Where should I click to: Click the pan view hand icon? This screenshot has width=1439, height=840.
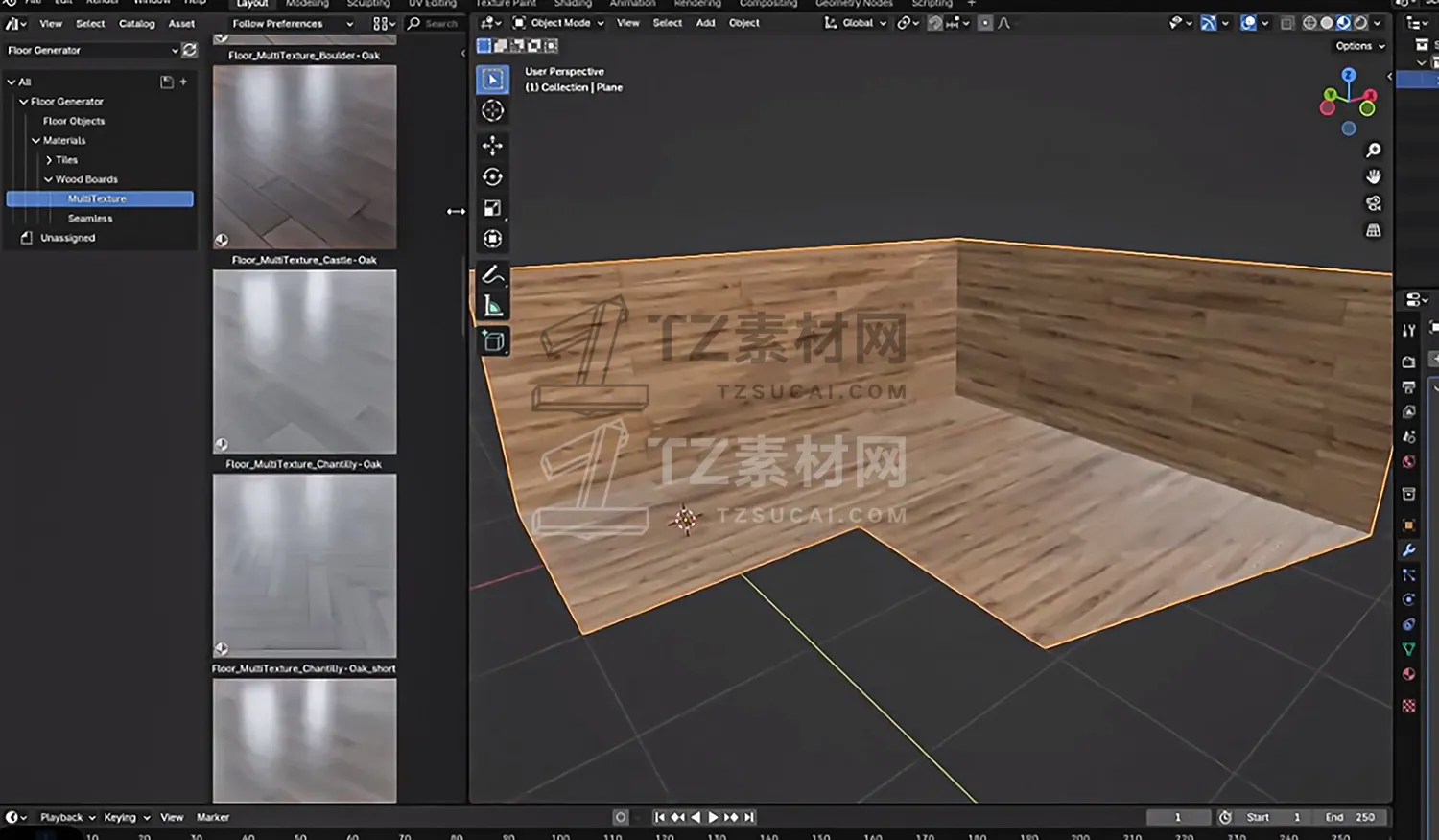(x=1373, y=176)
